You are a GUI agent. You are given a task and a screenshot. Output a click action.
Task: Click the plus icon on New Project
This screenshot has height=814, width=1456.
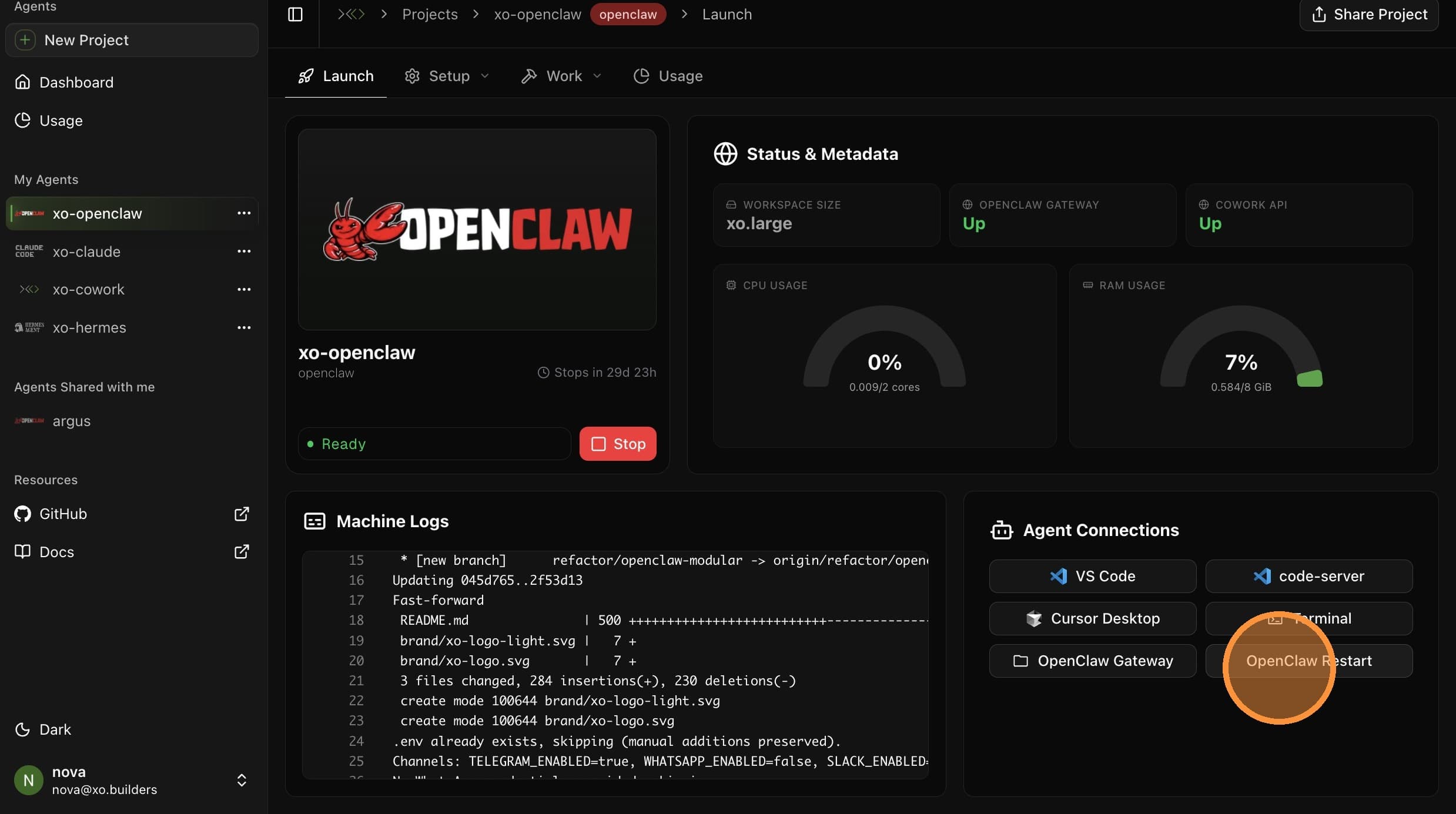[25, 40]
